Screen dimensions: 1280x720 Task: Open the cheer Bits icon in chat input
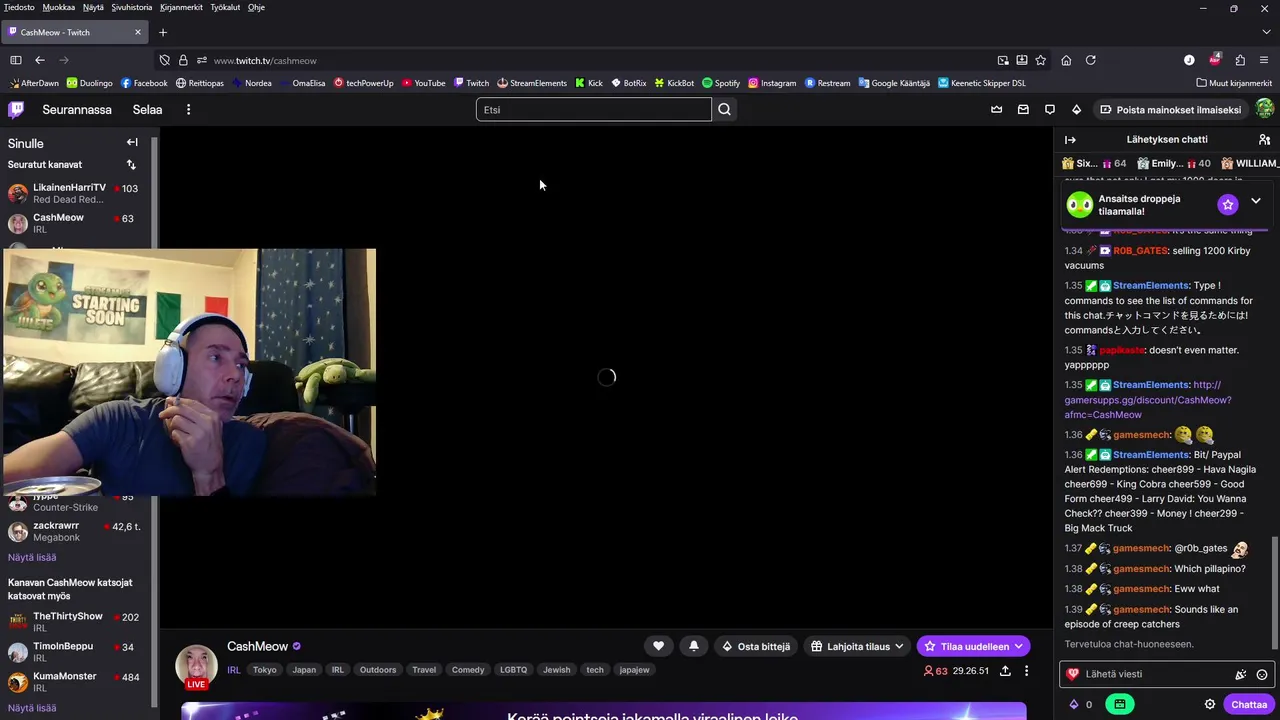[x=1241, y=674]
